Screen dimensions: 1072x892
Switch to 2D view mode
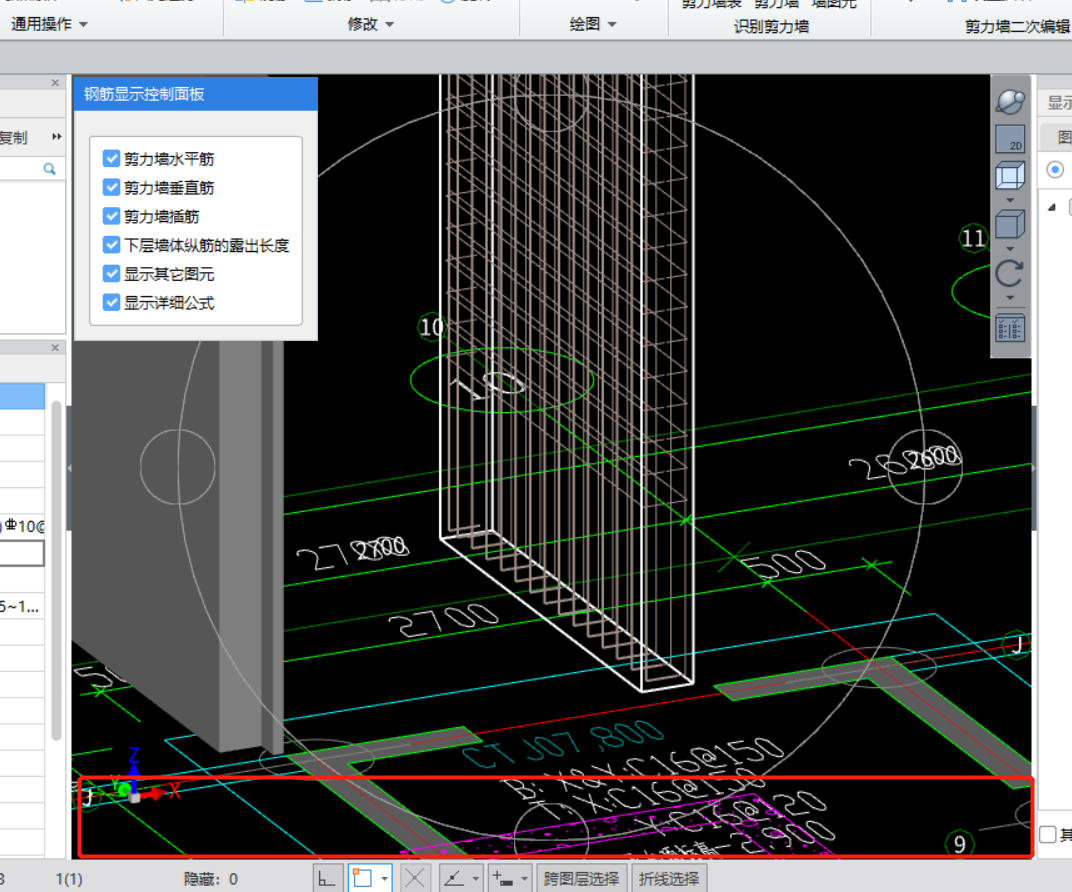(1010, 139)
